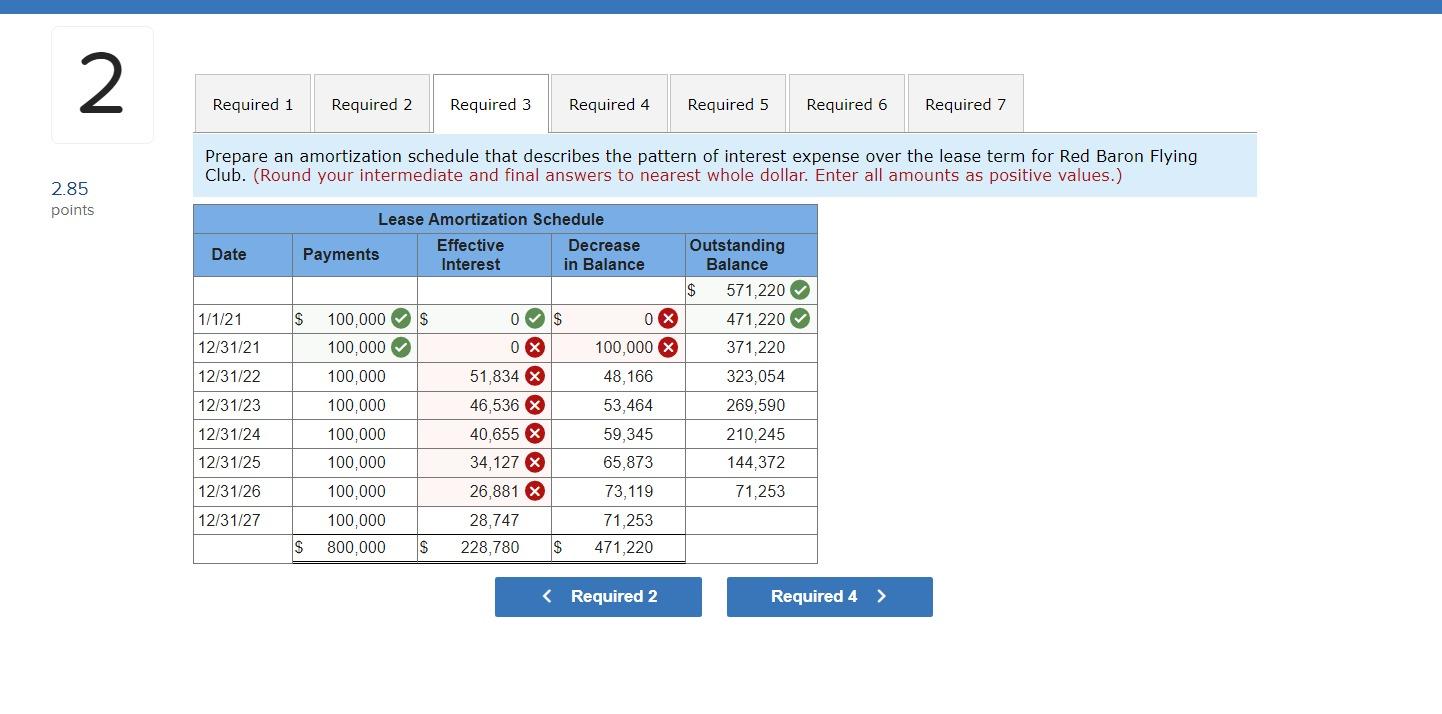Click the red X beside 51,834 effective interest
Image resolution: width=1442 pixels, height=714 pixels.
(x=534, y=376)
